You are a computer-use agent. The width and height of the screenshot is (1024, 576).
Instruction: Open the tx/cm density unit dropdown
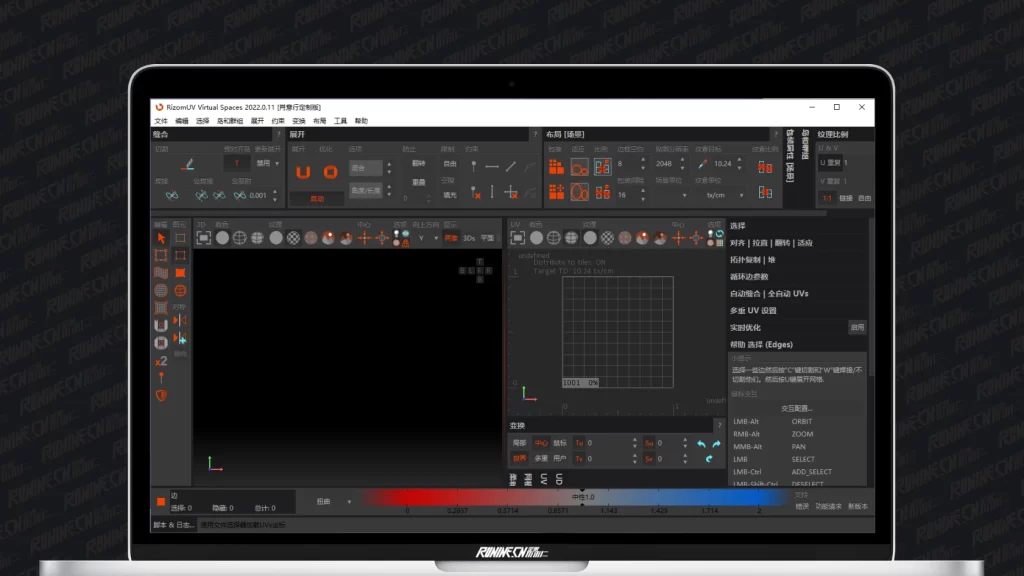tap(720, 195)
